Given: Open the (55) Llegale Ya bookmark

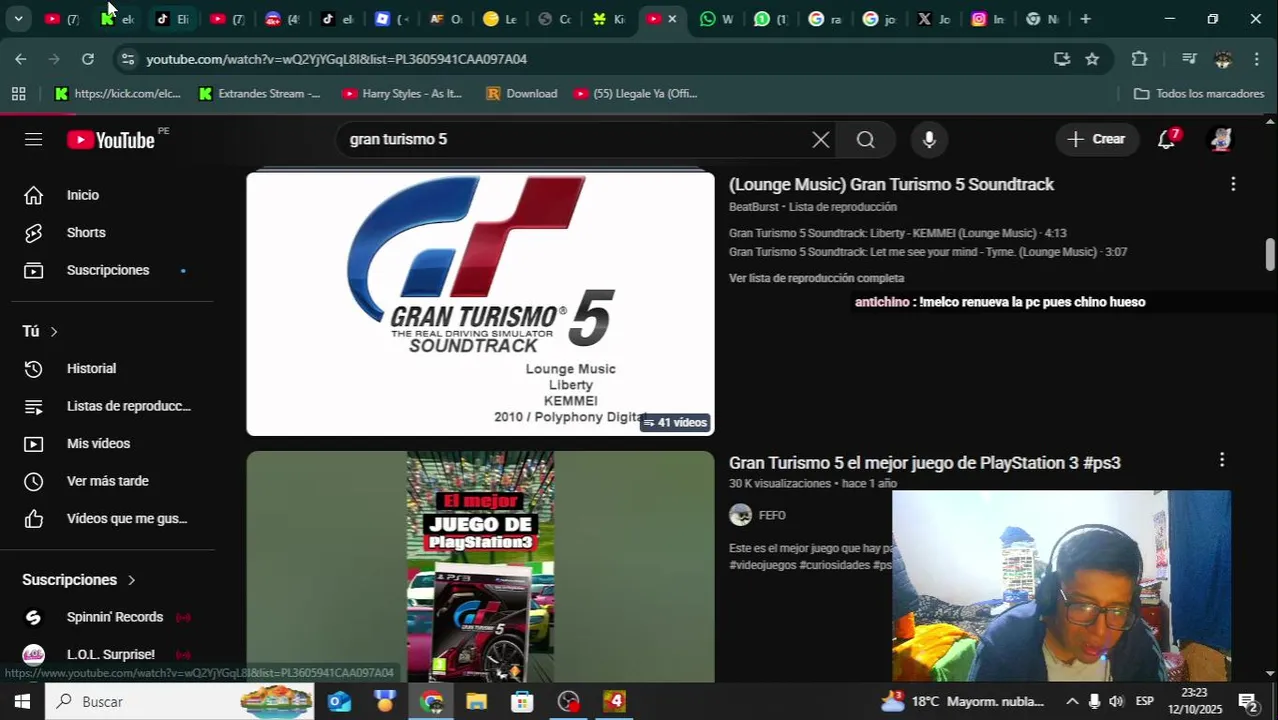Looking at the screenshot, I should 636,94.
